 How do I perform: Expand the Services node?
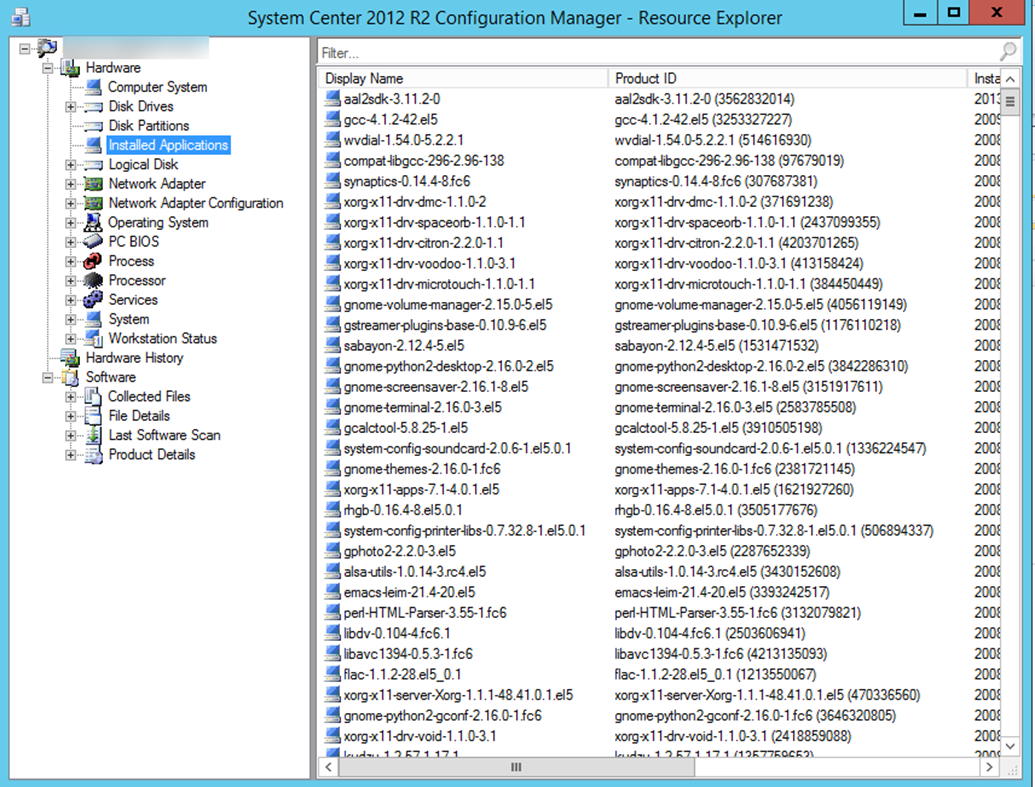coord(71,300)
